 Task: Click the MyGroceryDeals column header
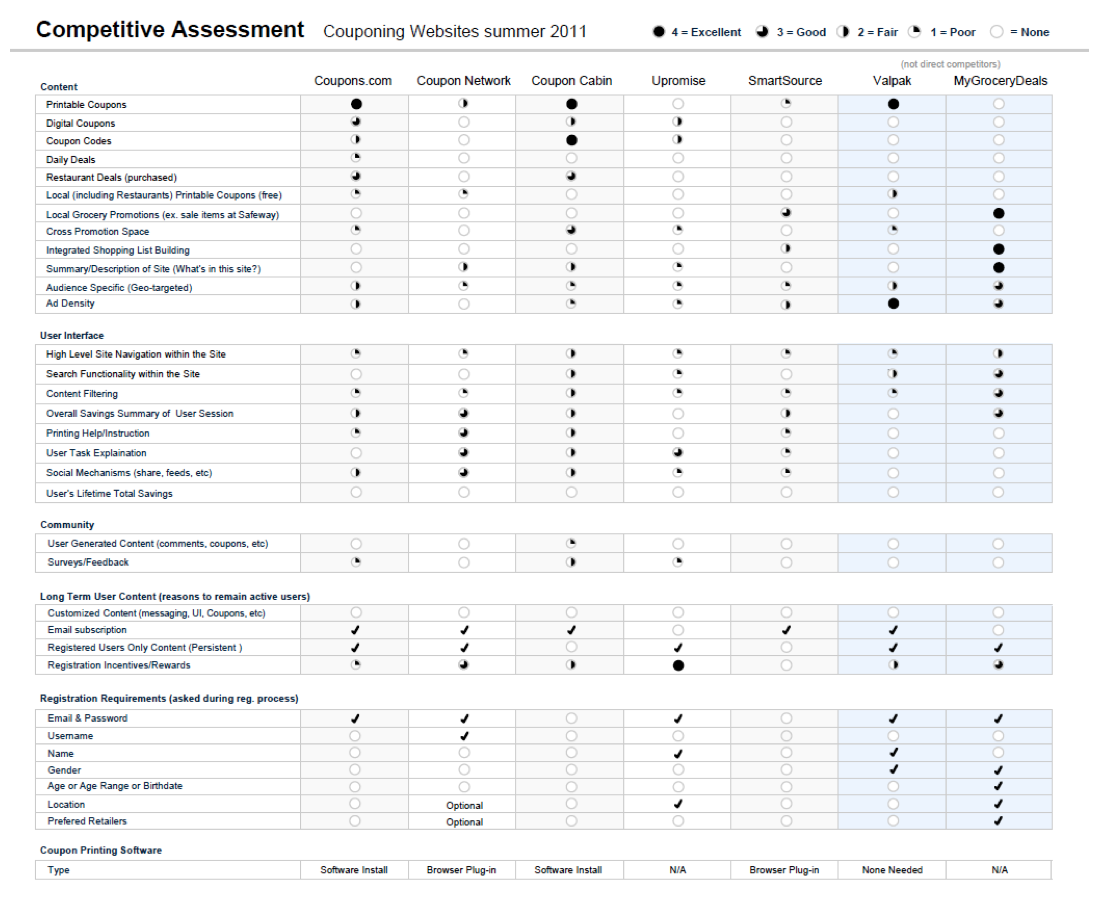[x=1001, y=81]
